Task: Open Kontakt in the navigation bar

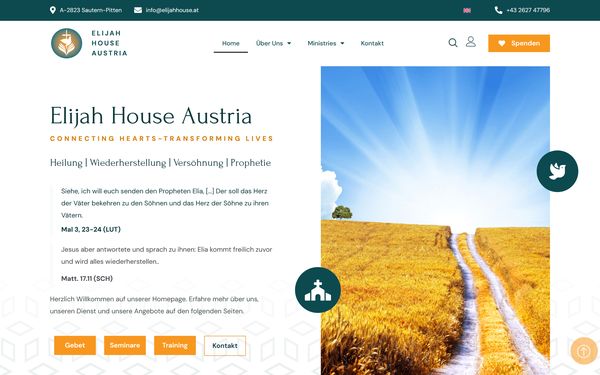Action: coord(372,43)
